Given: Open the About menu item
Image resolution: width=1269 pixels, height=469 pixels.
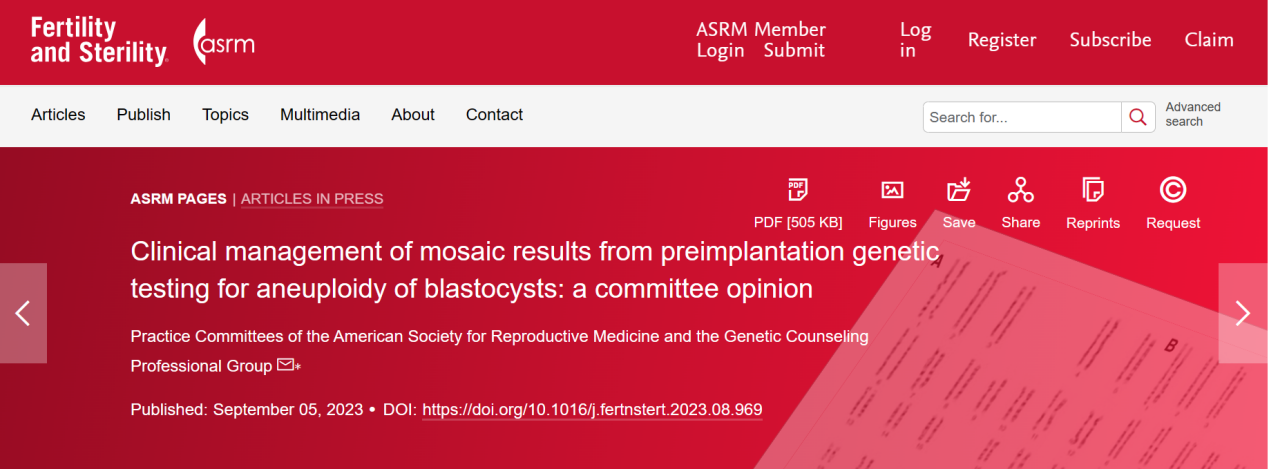Looking at the screenshot, I should tap(413, 115).
